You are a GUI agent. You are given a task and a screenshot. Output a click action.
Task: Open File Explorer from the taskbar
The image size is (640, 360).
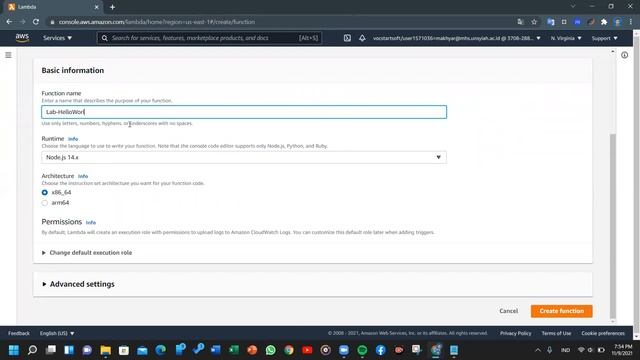pyautogui.click(x=106, y=350)
